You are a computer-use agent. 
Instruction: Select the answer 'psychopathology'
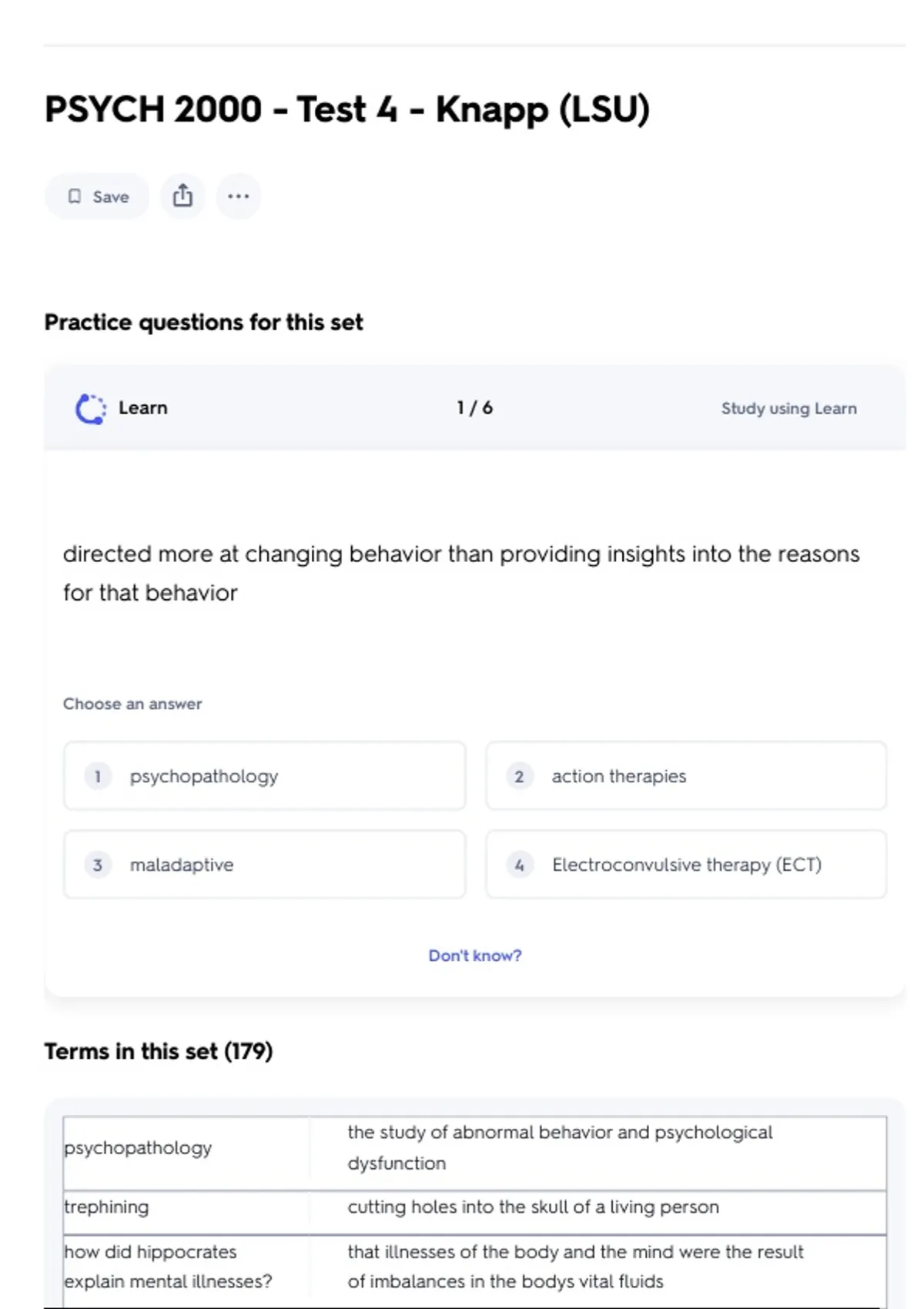click(204, 776)
